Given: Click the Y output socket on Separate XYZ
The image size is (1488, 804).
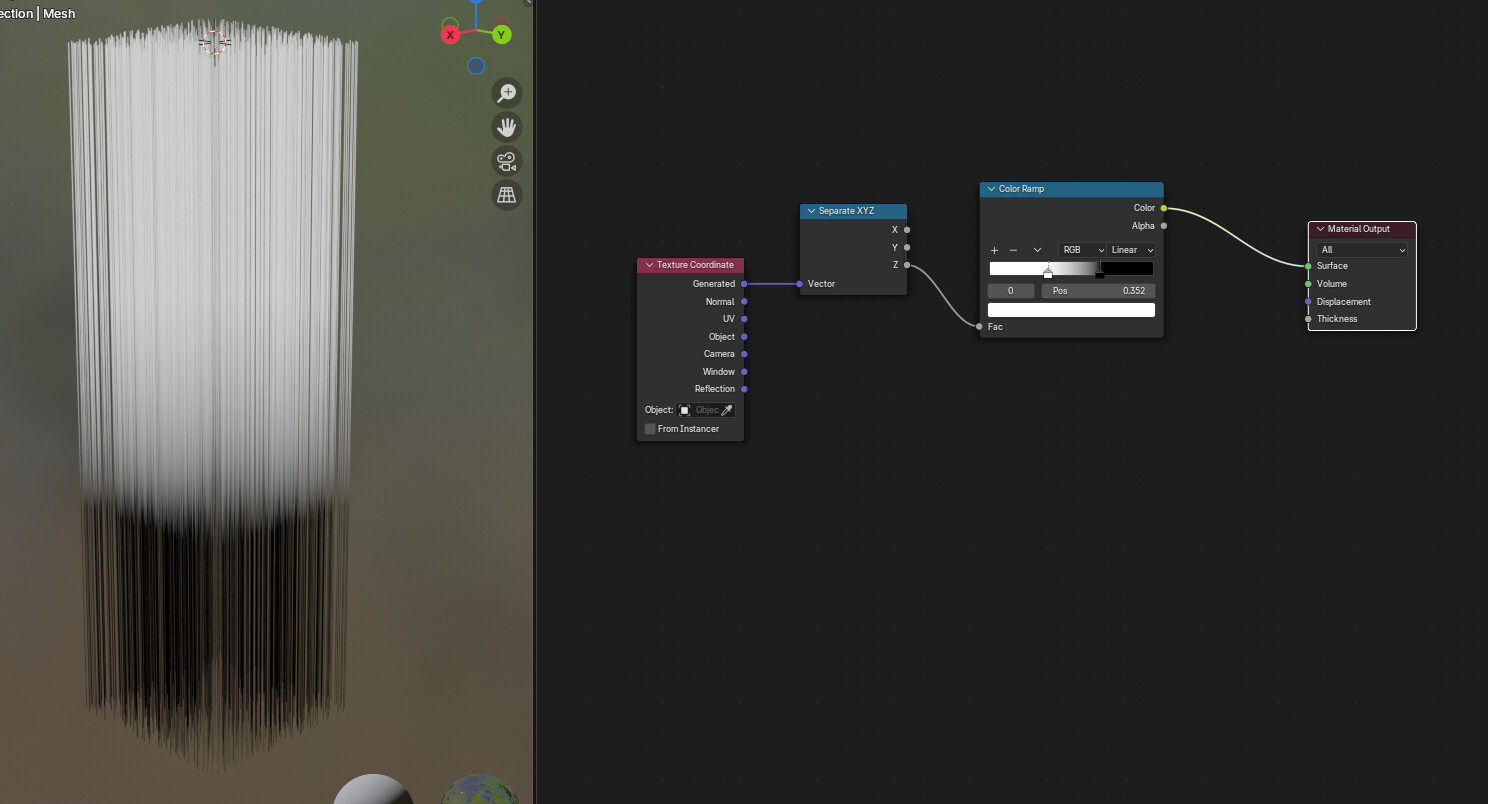Looking at the screenshot, I should tap(907, 247).
